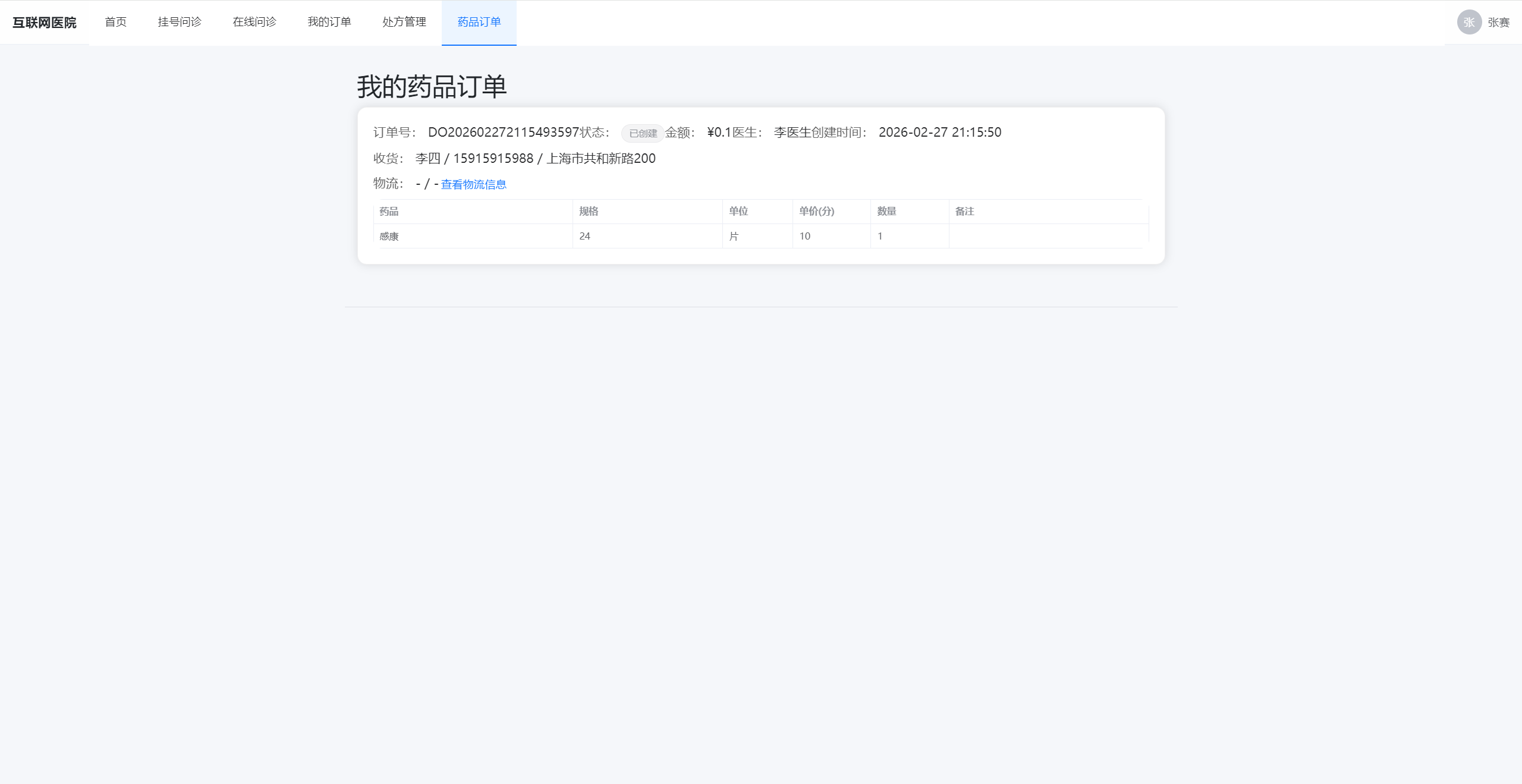Select the 感康 medicine row cell
Viewport: 1522px width, 784px height.
pos(389,236)
